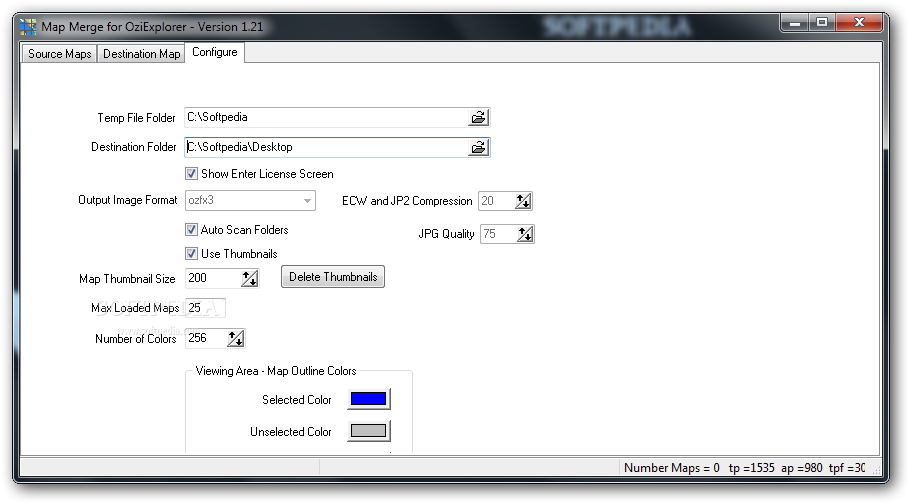Uncheck the Use Thumbnails option
Screen dimensions: 910x504
click(x=192, y=254)
